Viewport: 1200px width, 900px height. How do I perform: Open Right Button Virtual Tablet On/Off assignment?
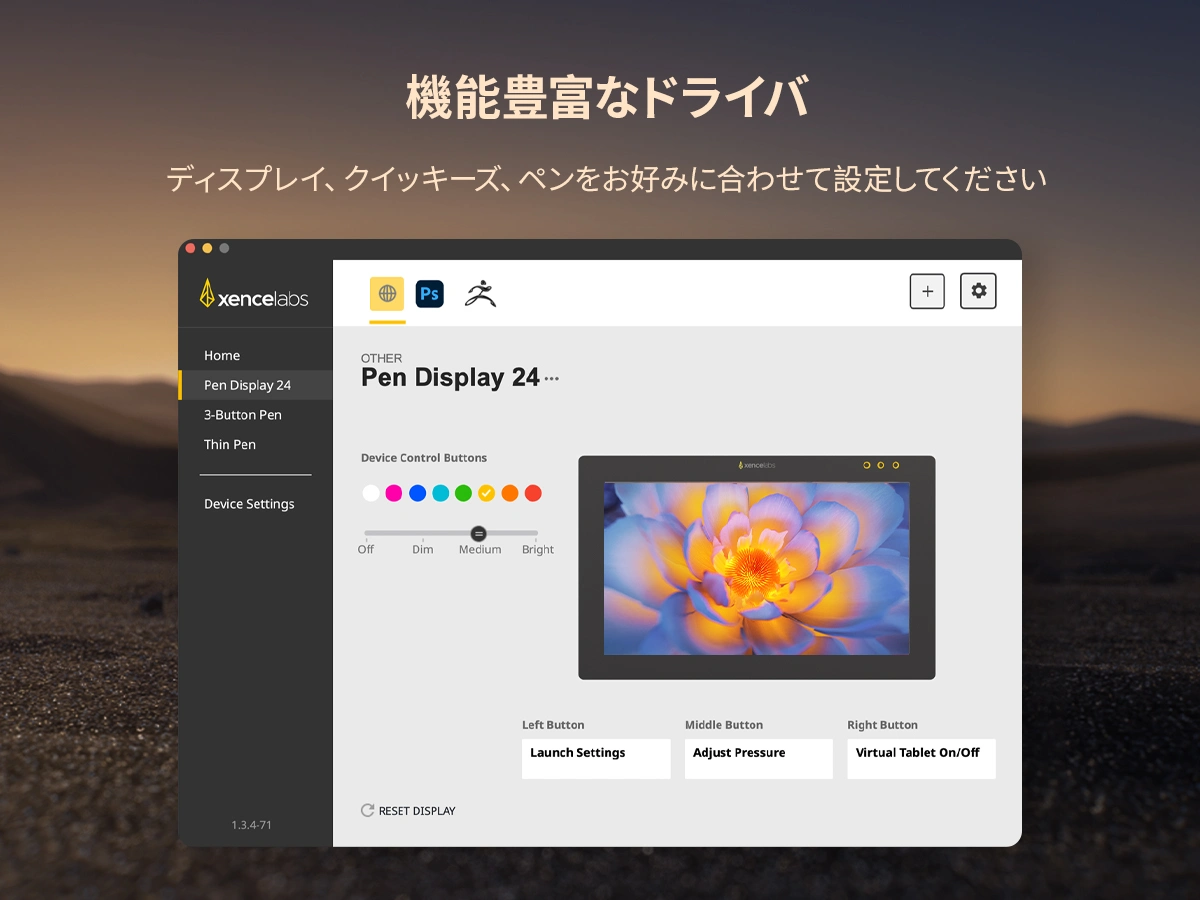click(921, 759)
